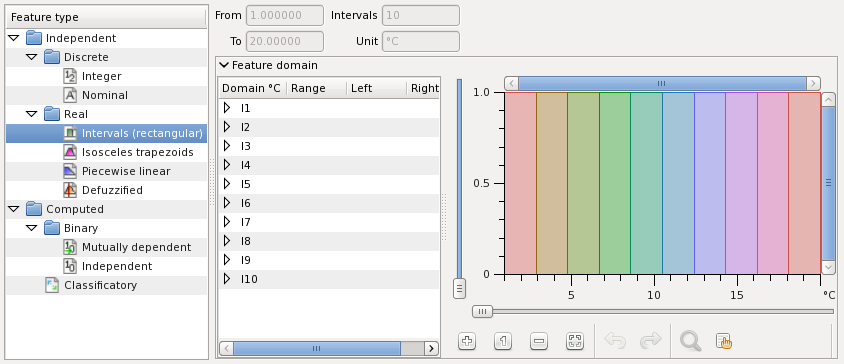Screen dimensions: 844x364
Task: Click the Unit field
Action: [421, 41]
